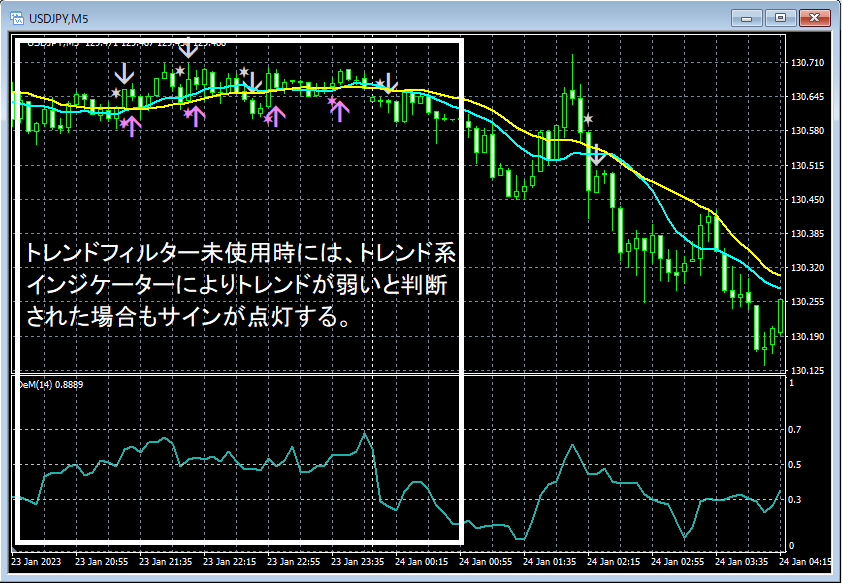Click the 23 Jan 22:15 time label
The width and height of the screenshot is (843, 583).
[x=230, y=561]
